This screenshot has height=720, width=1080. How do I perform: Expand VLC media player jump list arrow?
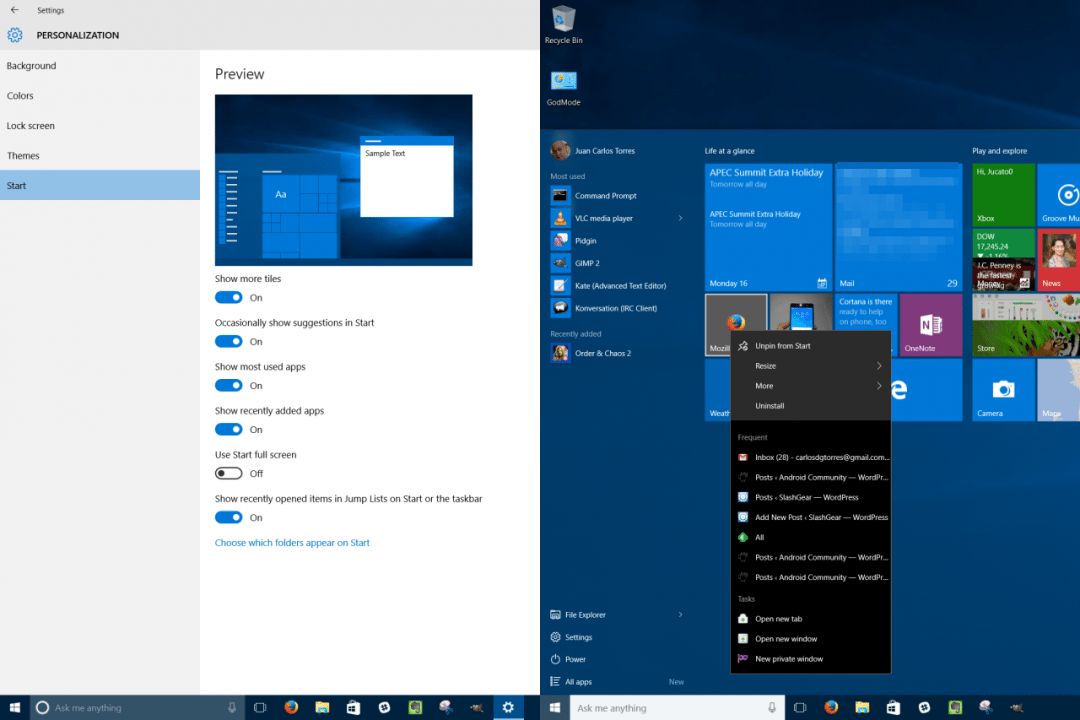coord(681,218)
